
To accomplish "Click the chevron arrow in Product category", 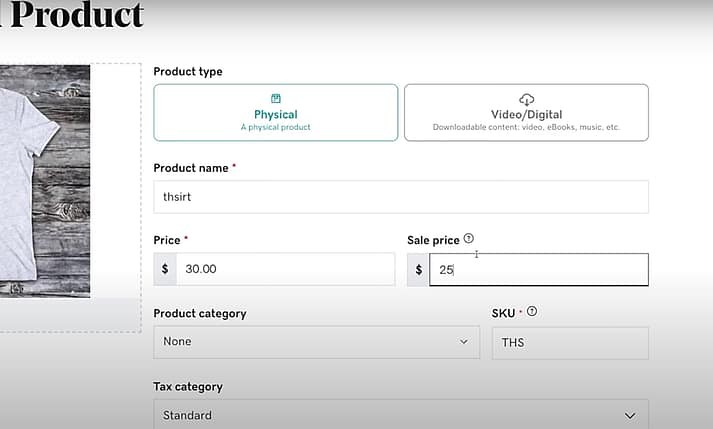I will [463, 342].
